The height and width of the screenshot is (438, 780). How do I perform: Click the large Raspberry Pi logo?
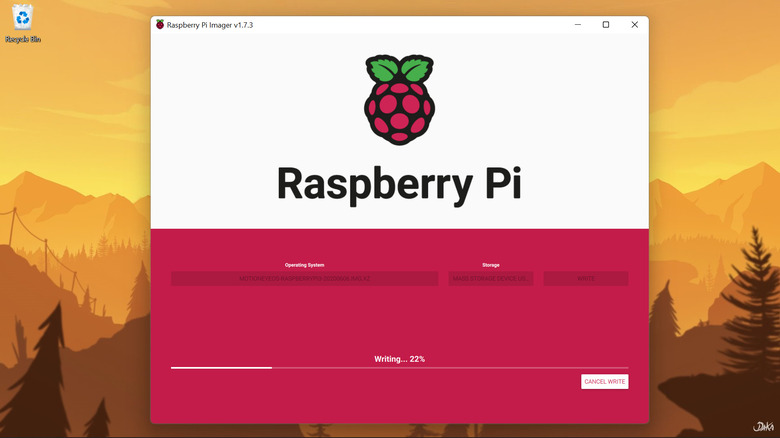[x=399, y=100]
